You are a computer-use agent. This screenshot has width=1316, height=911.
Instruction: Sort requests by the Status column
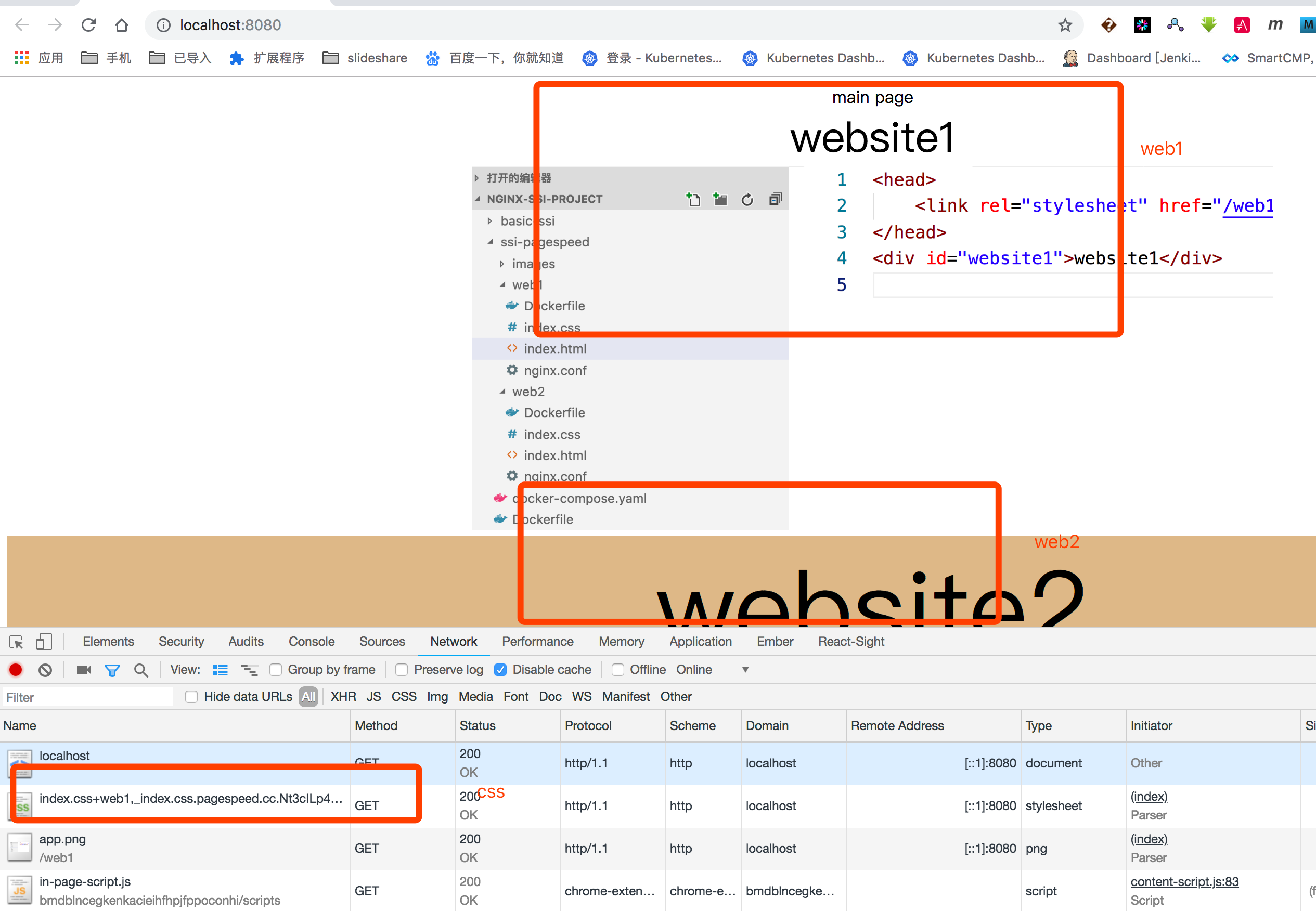(508, 725)
